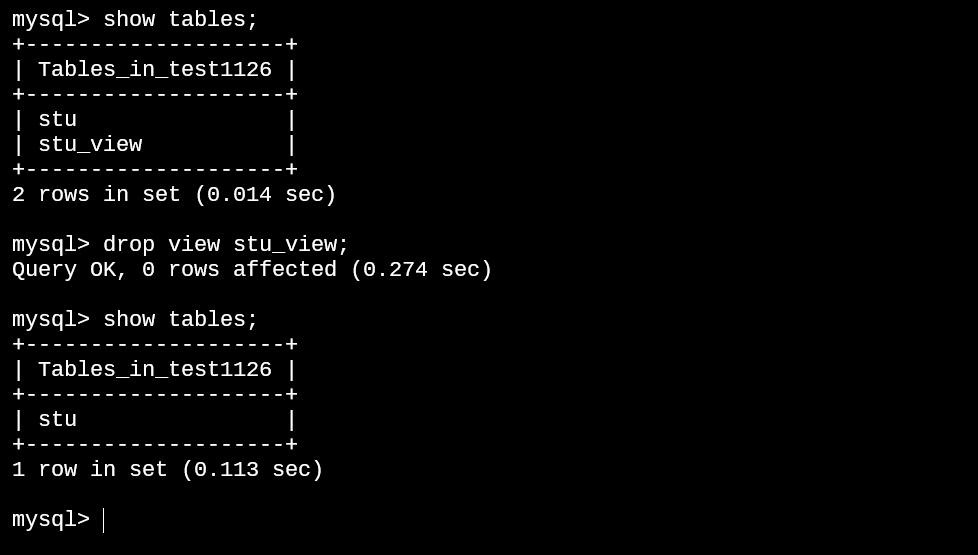
Task: Click the stu_view row in the first result table
Action: [x=90, y=145]
